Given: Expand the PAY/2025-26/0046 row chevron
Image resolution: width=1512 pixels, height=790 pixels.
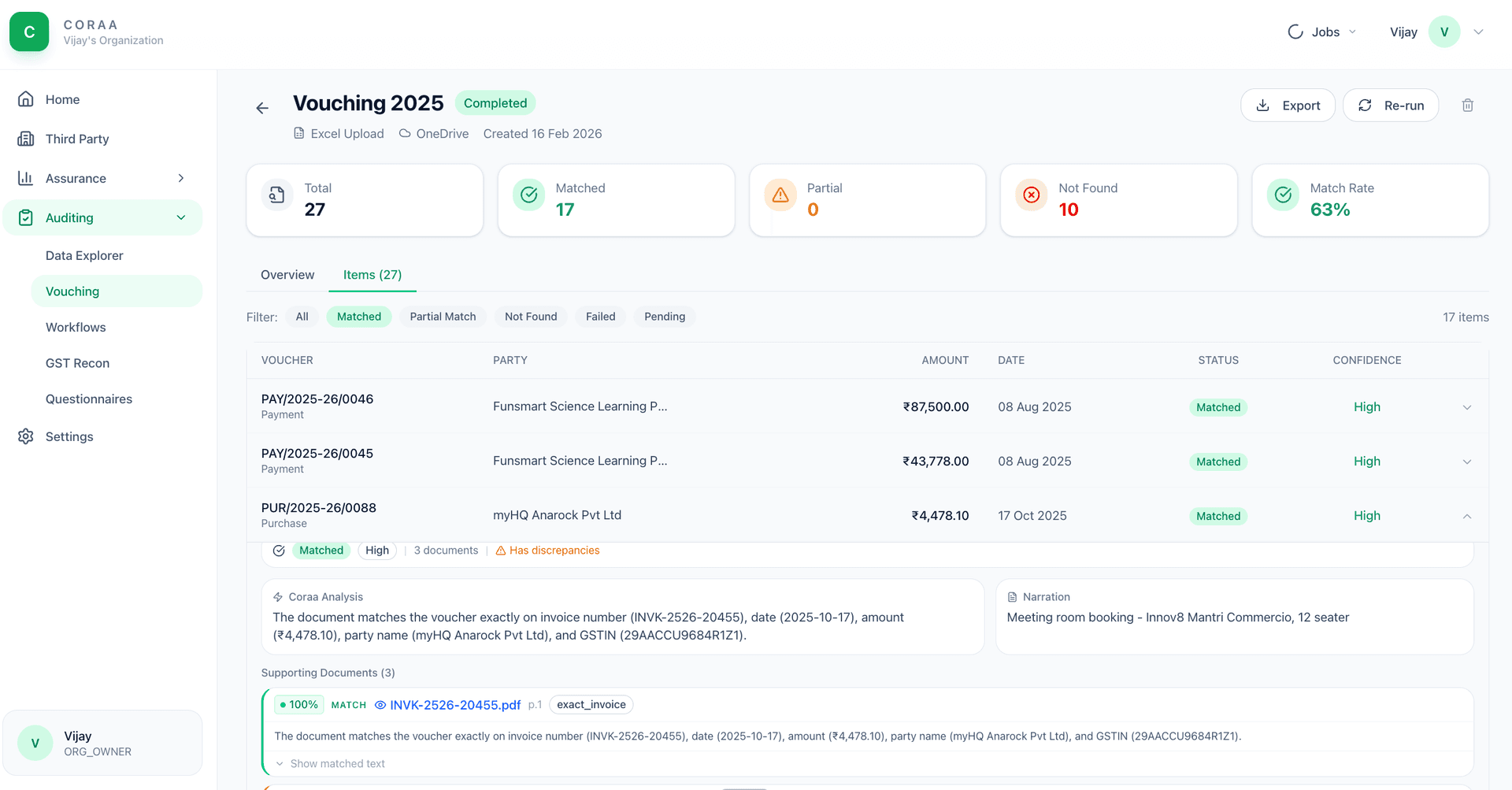Looking at the screenshot, I should tap(1466, 407).
